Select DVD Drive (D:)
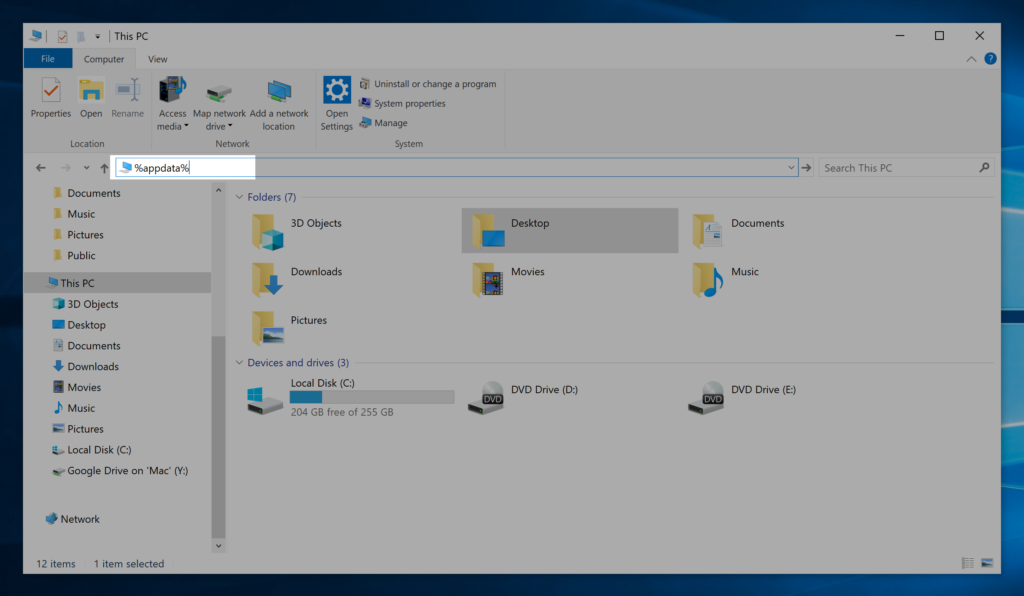This screenshot has width=1024, height=596. tap(524, 397)
